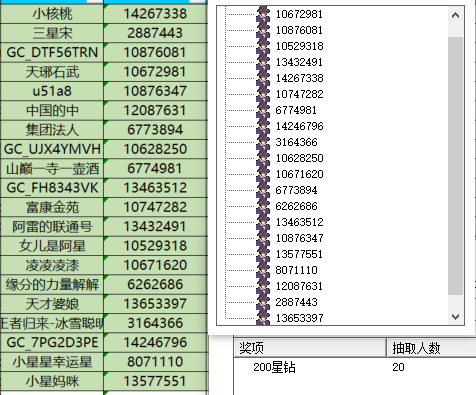Click the avatar icon beside 10672981

pyautogui.click(x=263, y=14)
